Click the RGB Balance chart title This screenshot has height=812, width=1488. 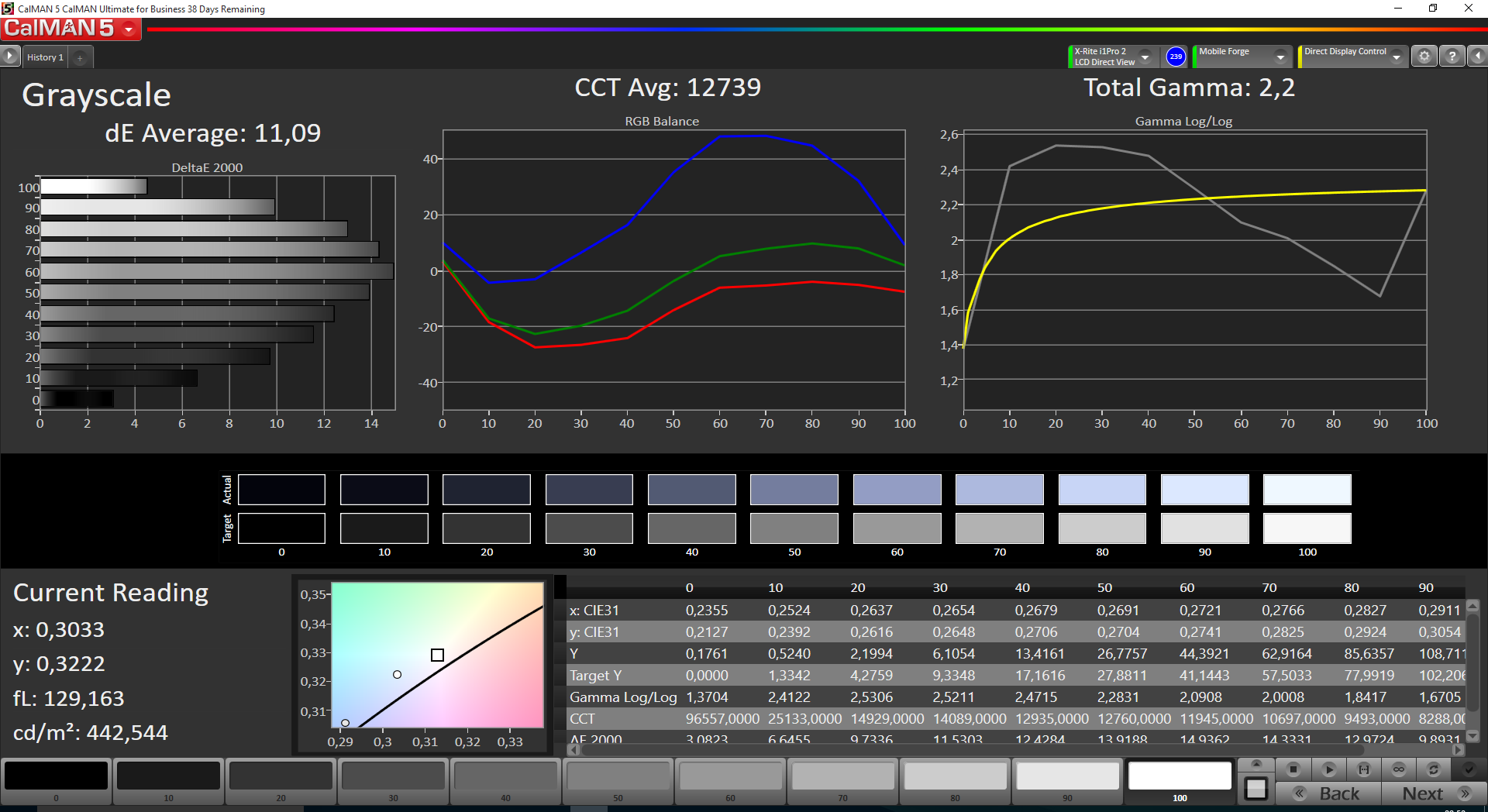662,121
